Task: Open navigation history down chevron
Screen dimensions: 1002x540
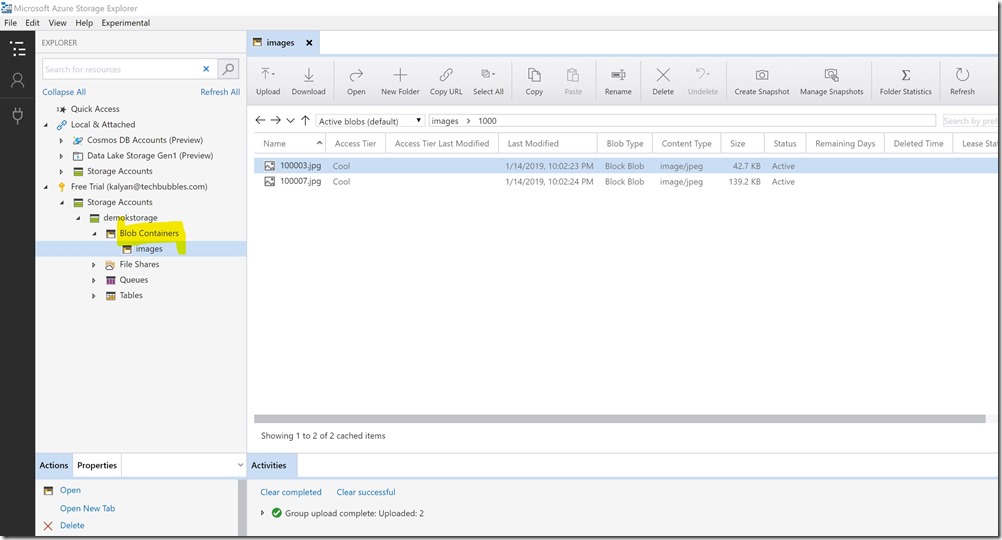Action: pyautogui.click(x=290, y=120)
